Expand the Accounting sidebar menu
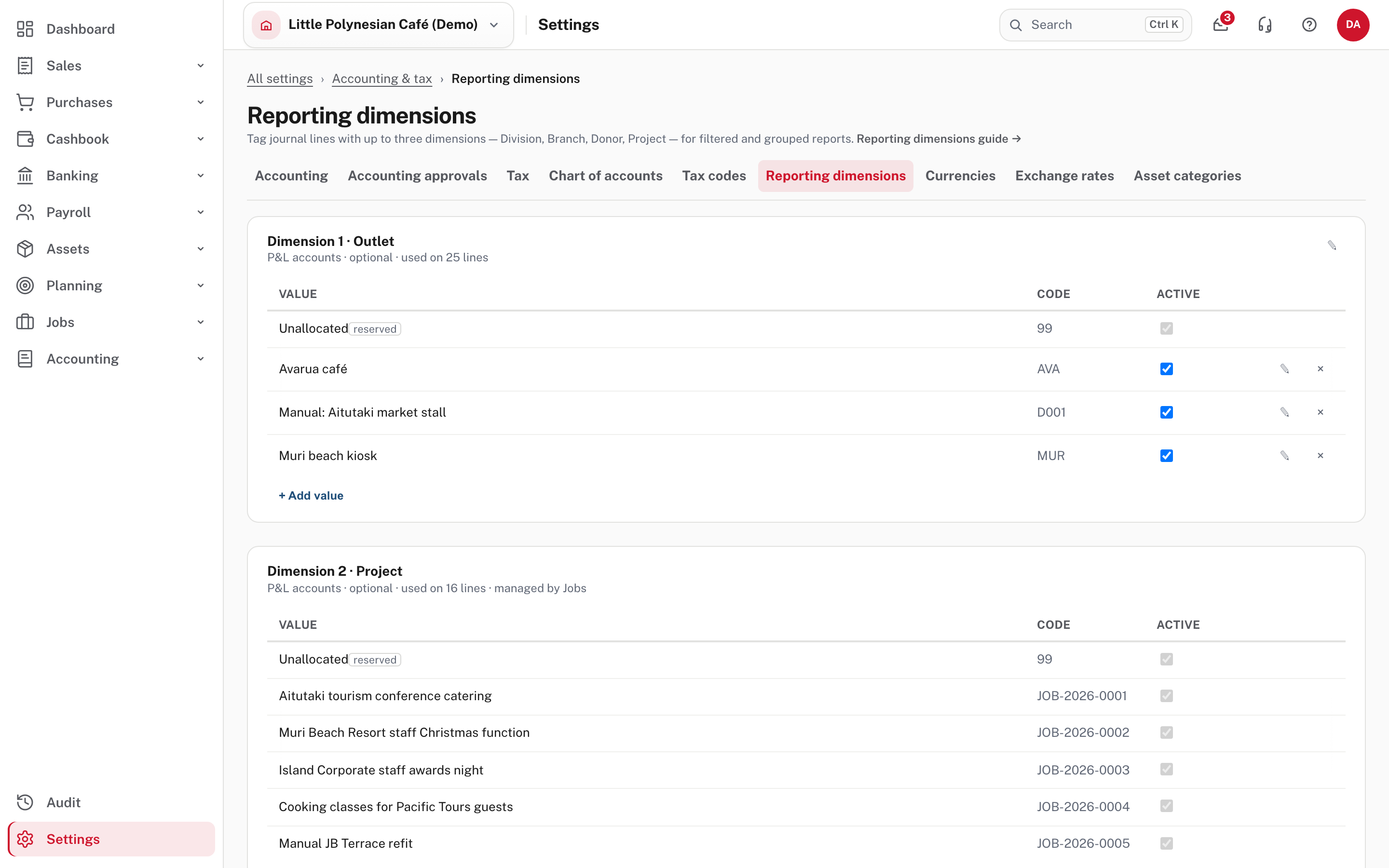This screenshot has width=1389, height=868. coord(111,359)
